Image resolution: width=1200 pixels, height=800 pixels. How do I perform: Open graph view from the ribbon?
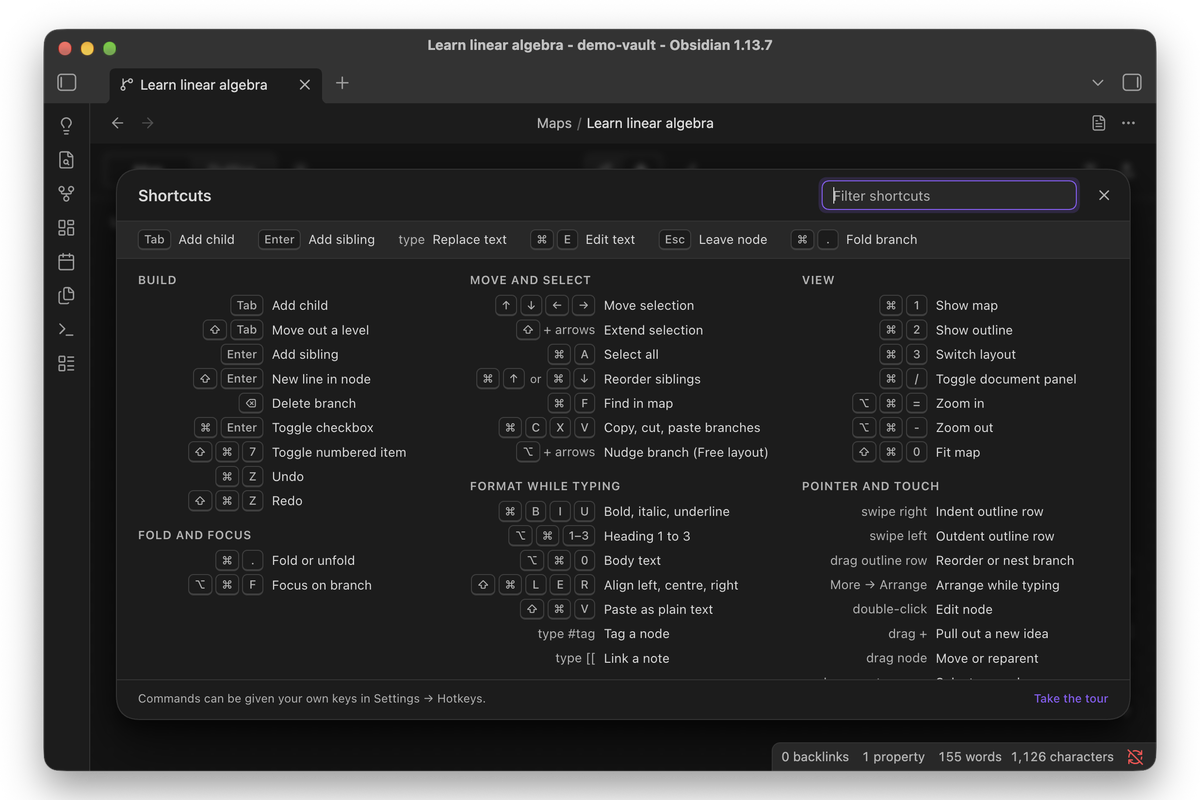(x=66, y=194)
